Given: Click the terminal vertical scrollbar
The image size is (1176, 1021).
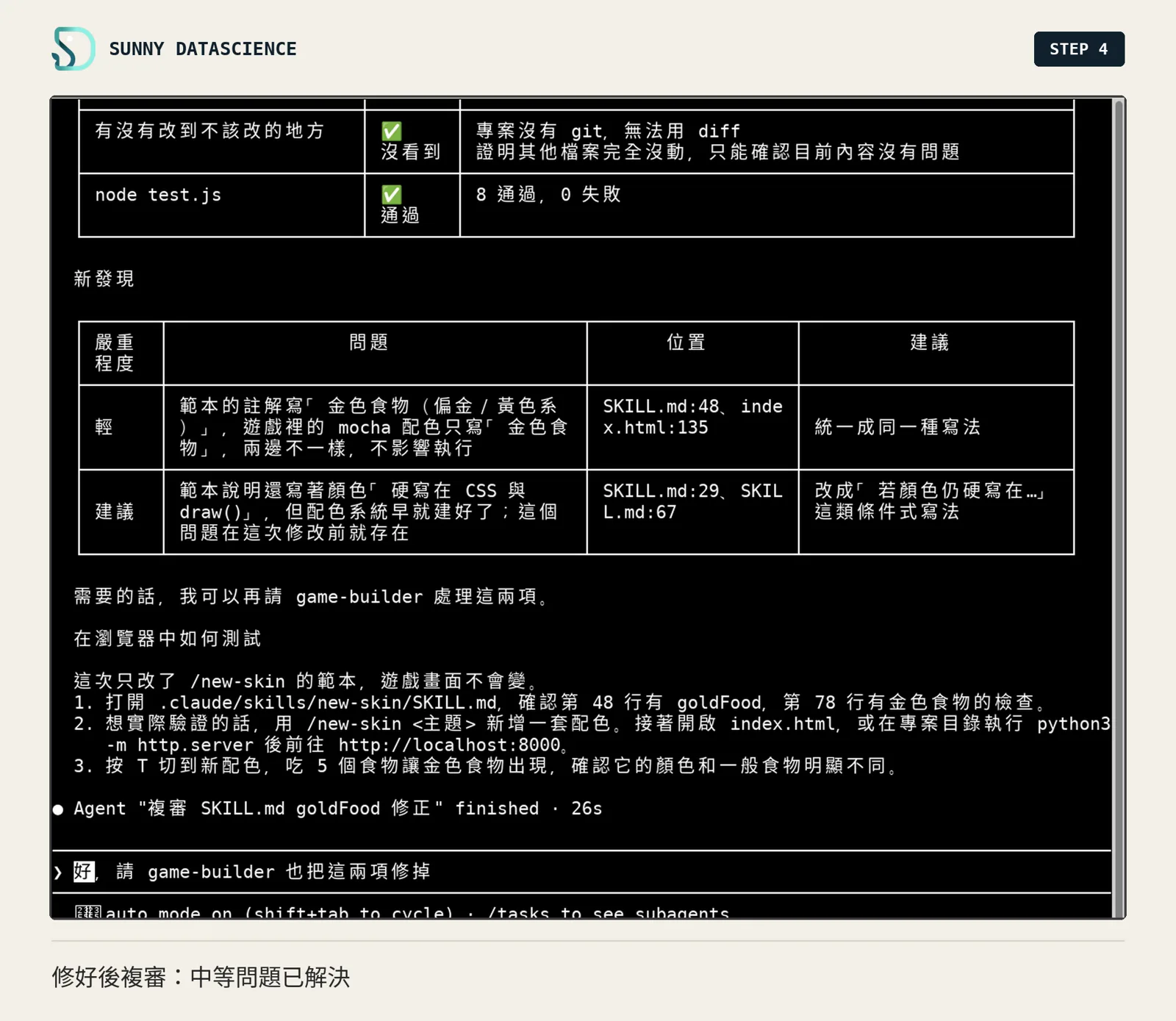Looking at the screenshot, I should pos(1119,507).
